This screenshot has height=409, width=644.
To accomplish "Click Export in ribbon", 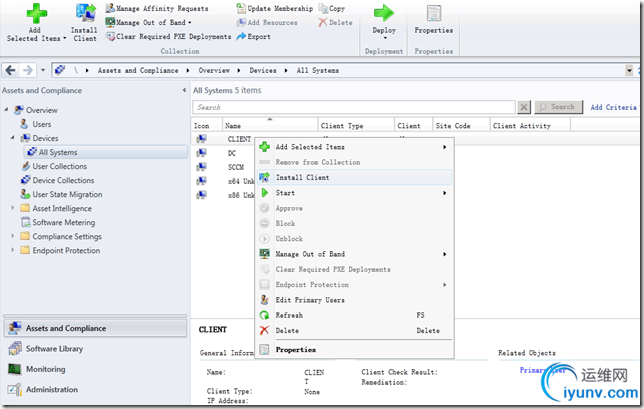I will (253, 37).
